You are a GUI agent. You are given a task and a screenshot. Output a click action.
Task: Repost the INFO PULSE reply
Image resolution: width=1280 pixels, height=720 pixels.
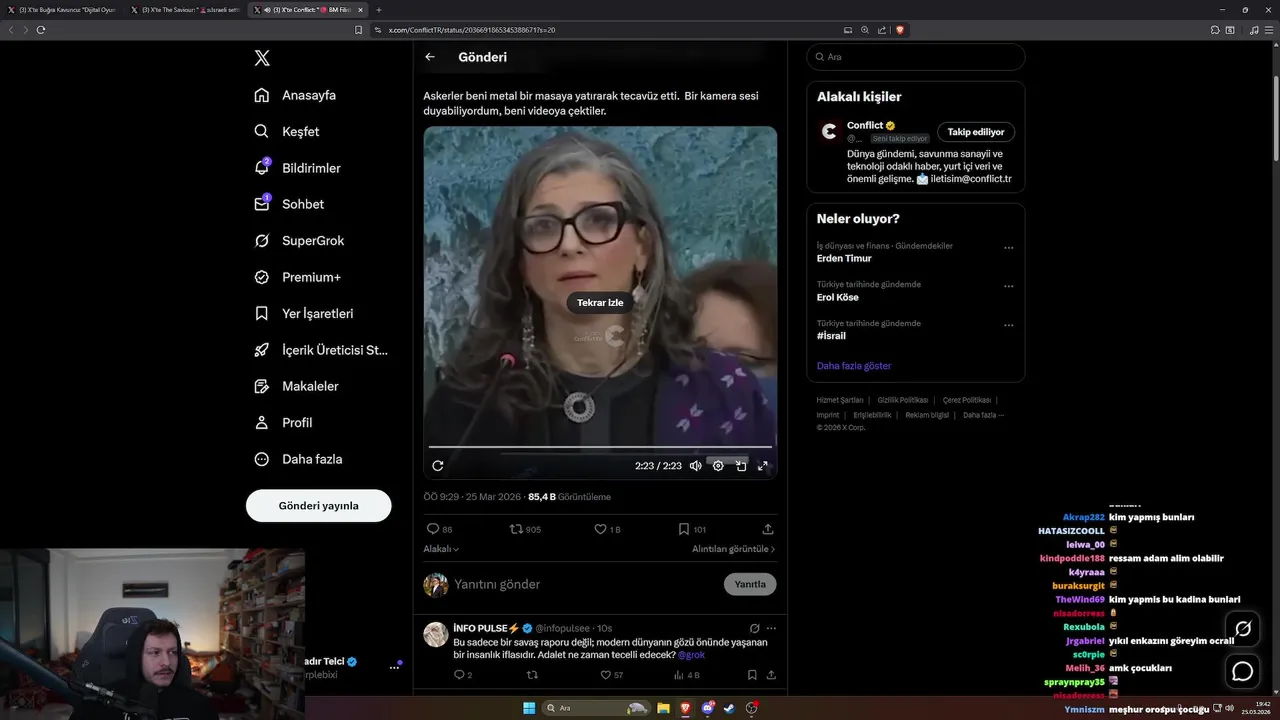pos(532,675)
